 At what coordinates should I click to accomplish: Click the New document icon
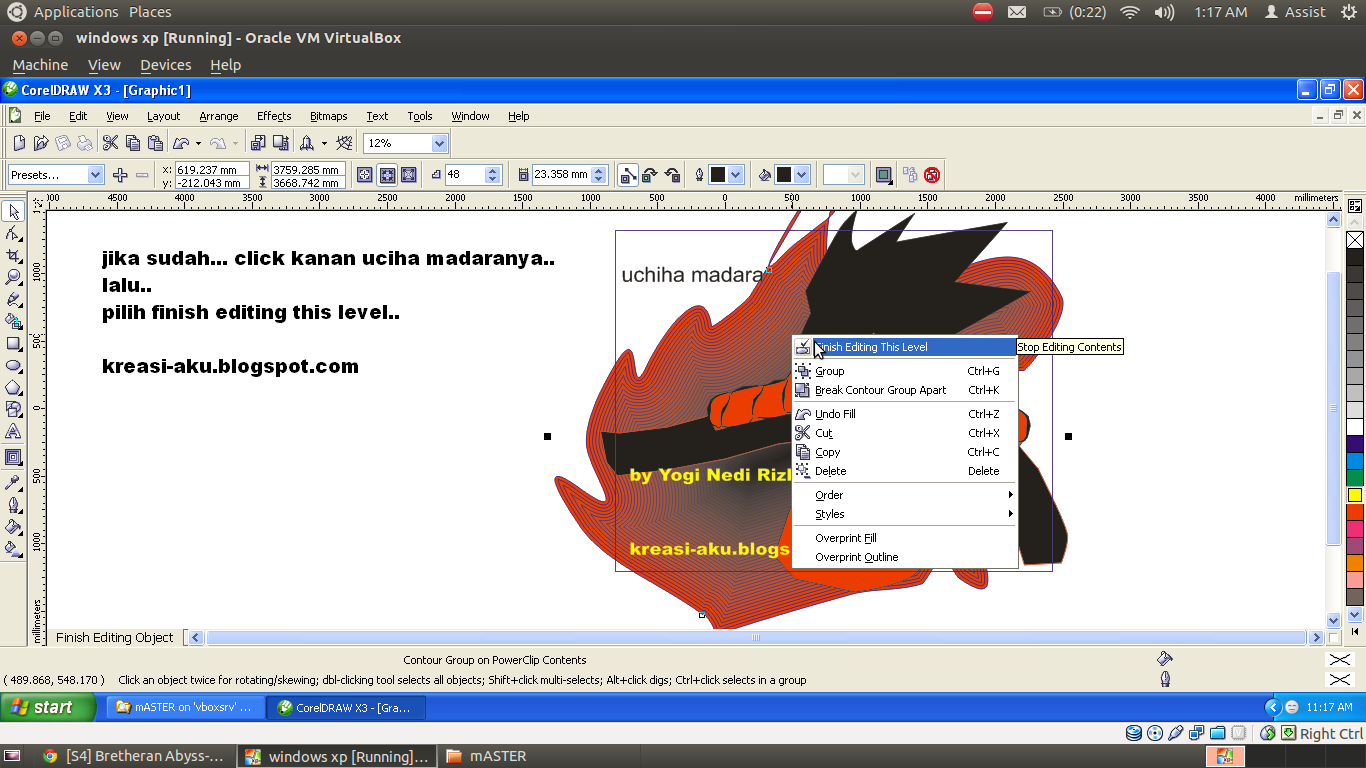pos(19,143)
